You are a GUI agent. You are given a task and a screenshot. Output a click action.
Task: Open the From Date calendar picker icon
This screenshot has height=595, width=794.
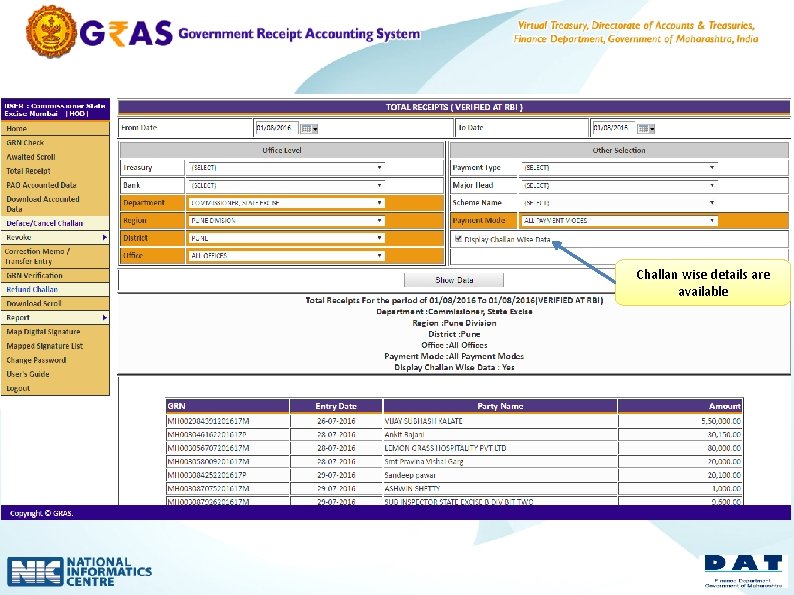[x=309, y=129]
